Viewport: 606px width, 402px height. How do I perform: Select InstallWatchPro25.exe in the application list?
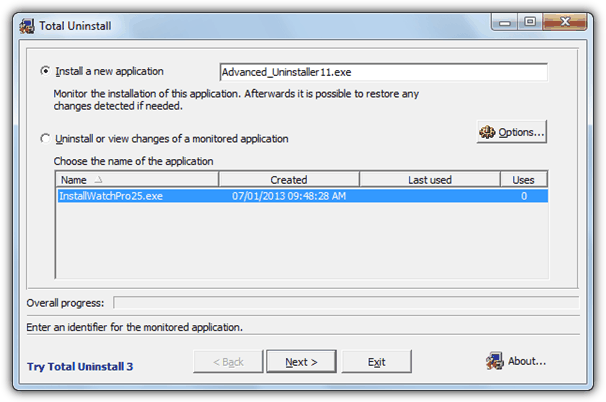coord(111,196)
